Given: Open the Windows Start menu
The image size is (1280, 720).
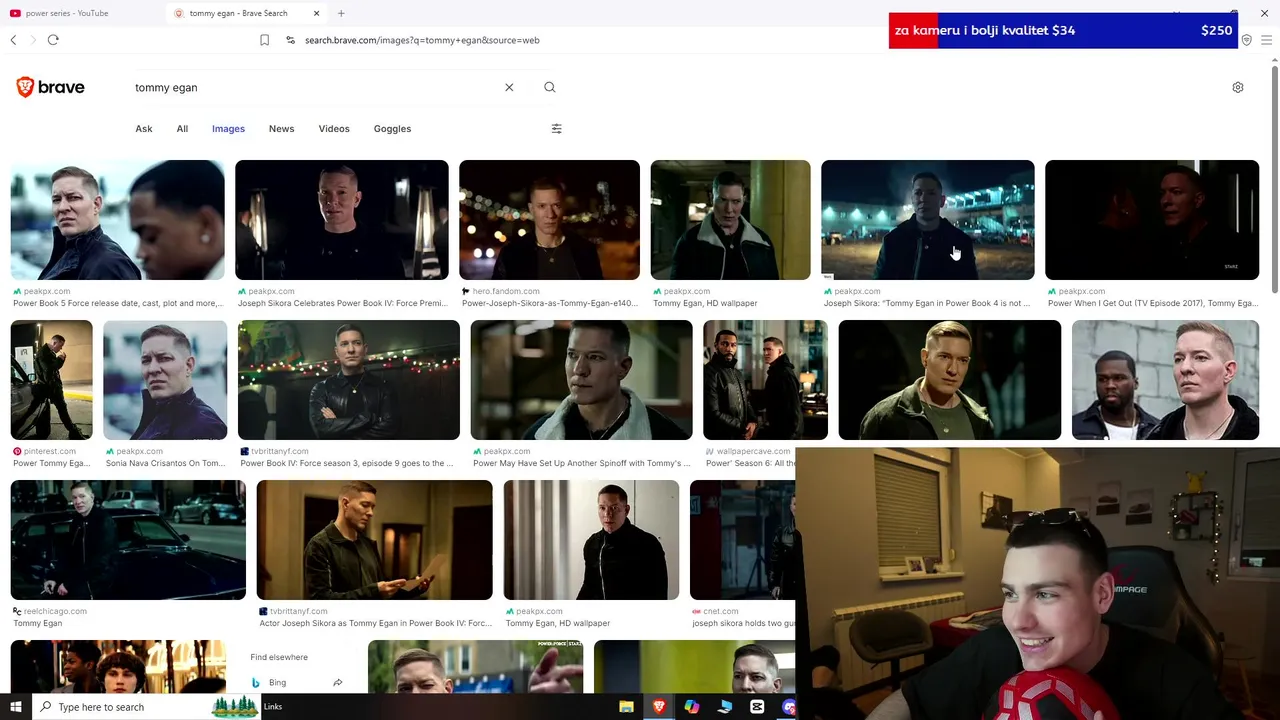Looking at the screenshot, I should click(x=15, y=707).
